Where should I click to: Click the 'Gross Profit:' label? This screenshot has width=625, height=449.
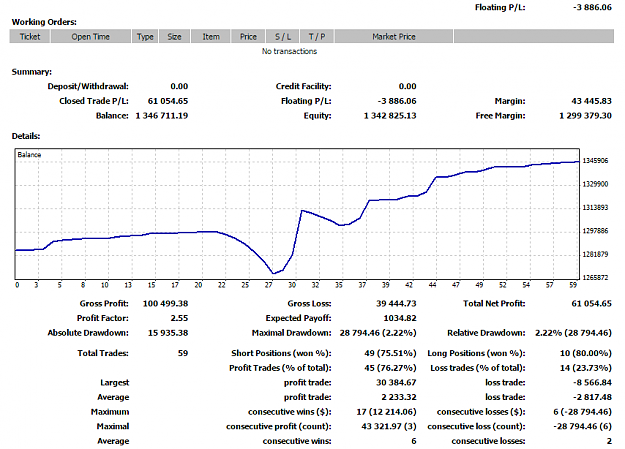[104, 303]
